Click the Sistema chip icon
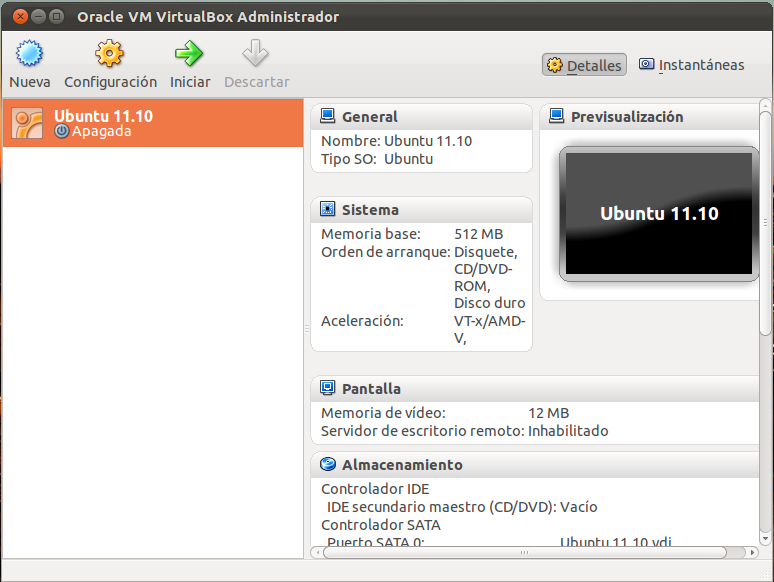This screenshot has height=582, width=774. tap(327, 209)
